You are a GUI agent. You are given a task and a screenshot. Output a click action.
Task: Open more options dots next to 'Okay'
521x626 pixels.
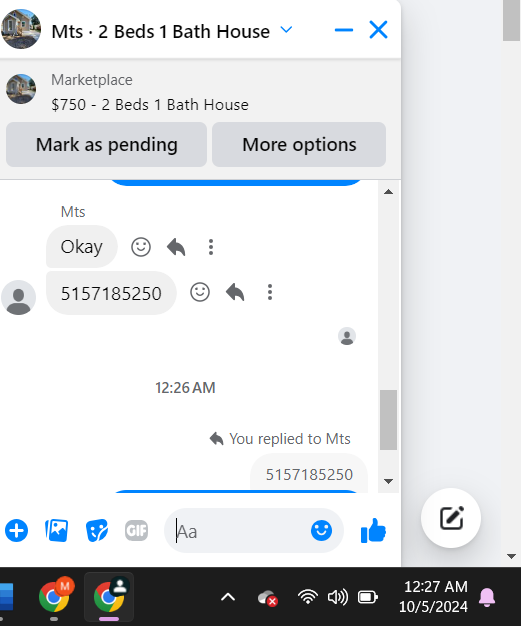211,247
